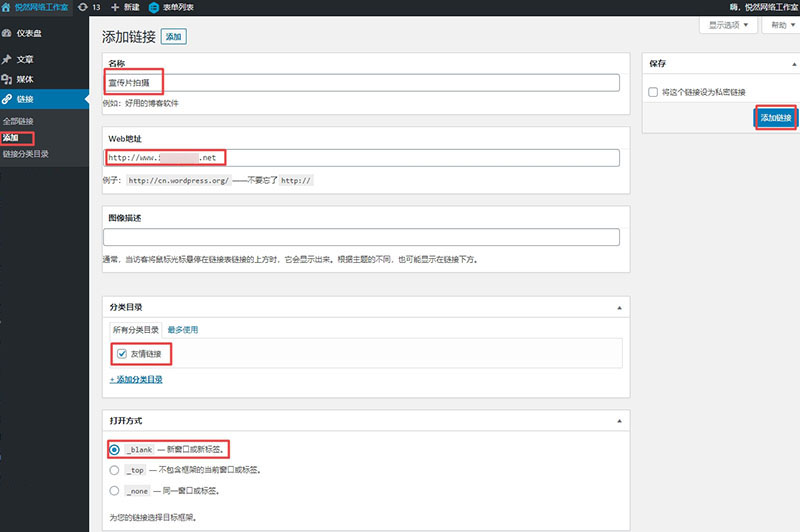800x532 pixels.
Task: Open 表单列表 icon in the top bar
Action: pyautogui.click(x=153, y=7)
